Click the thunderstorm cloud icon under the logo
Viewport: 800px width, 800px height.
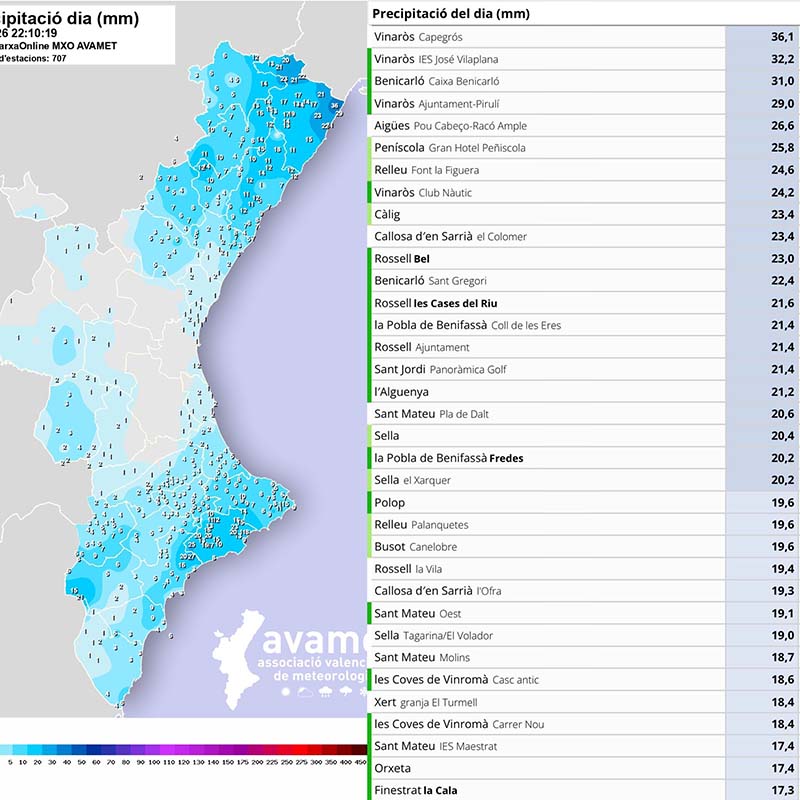click(345, 690)
